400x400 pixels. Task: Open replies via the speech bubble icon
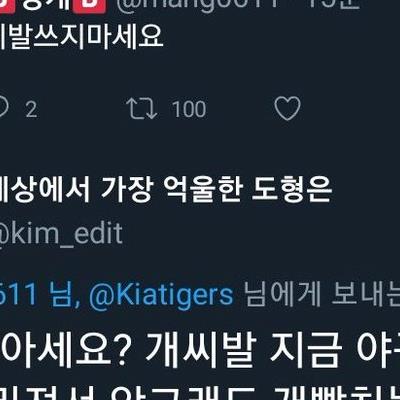(x=3, y=107)
